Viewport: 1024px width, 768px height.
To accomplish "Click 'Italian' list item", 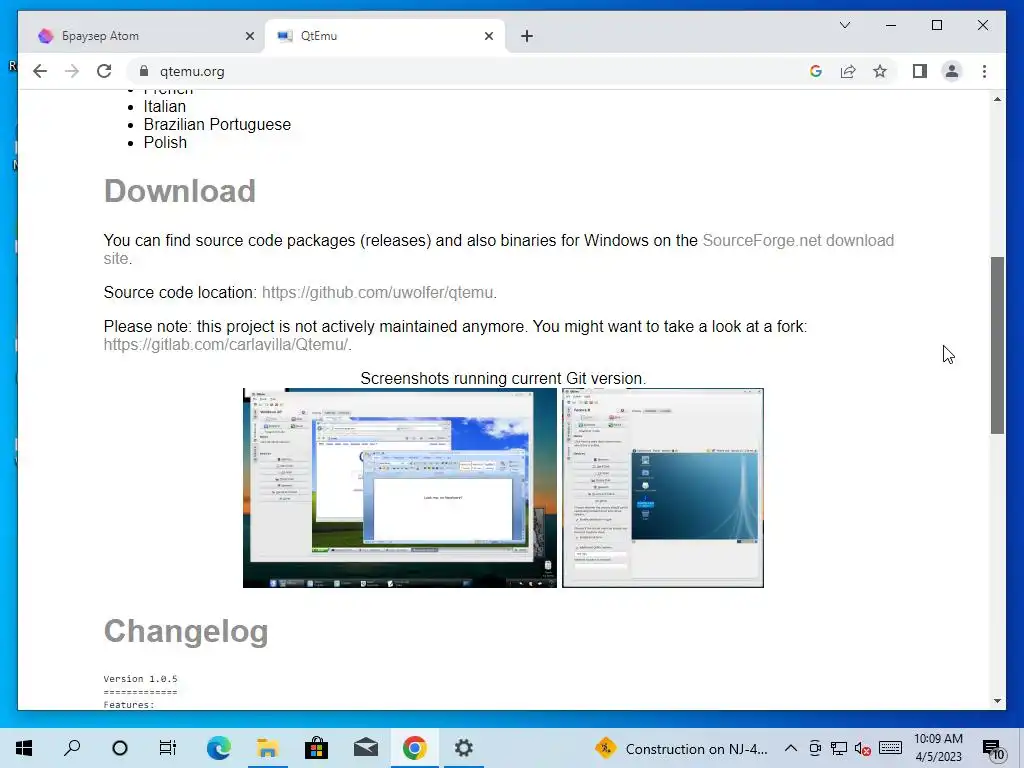I will [x=165, y=106].
